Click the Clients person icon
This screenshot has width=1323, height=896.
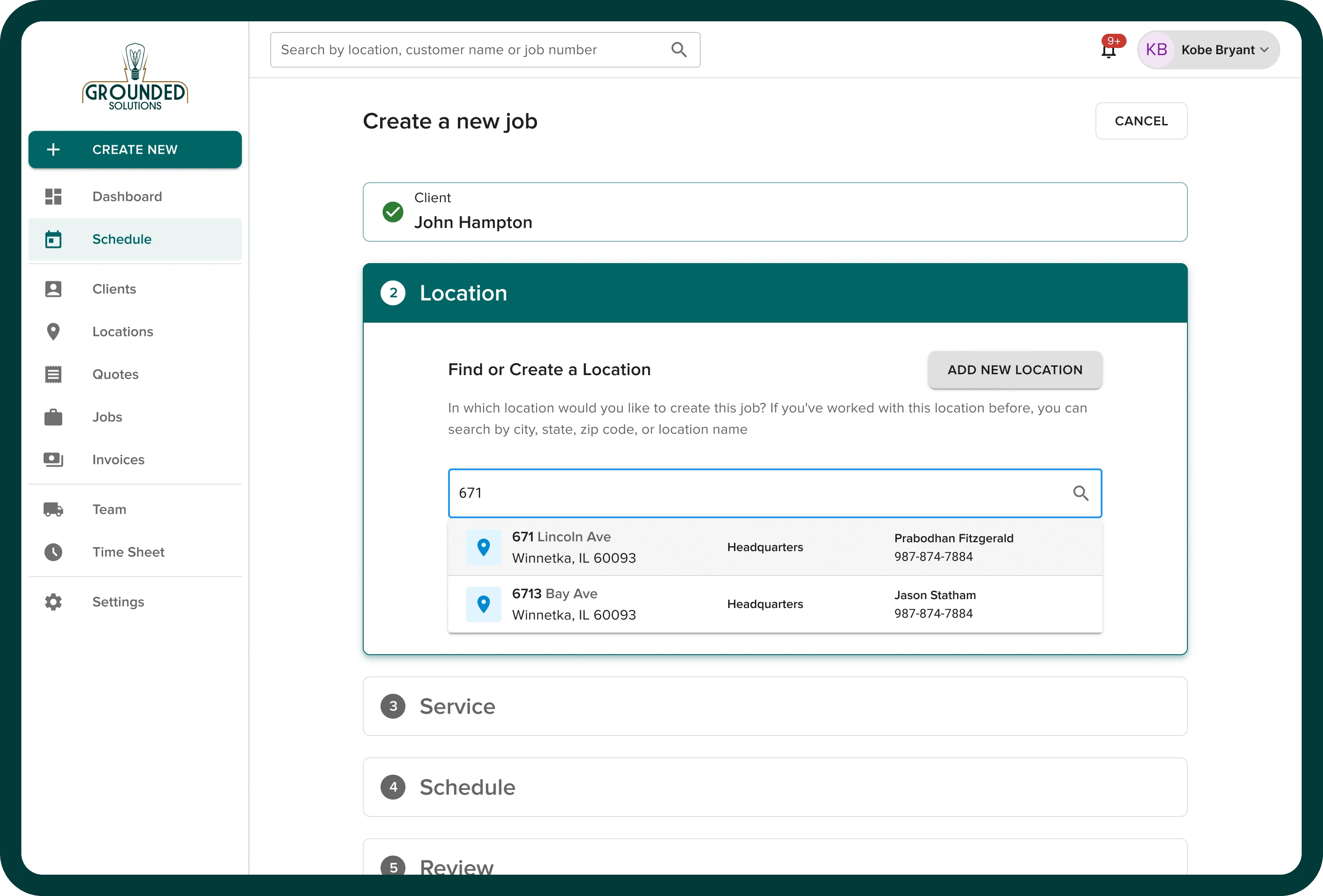coord(53,289)
